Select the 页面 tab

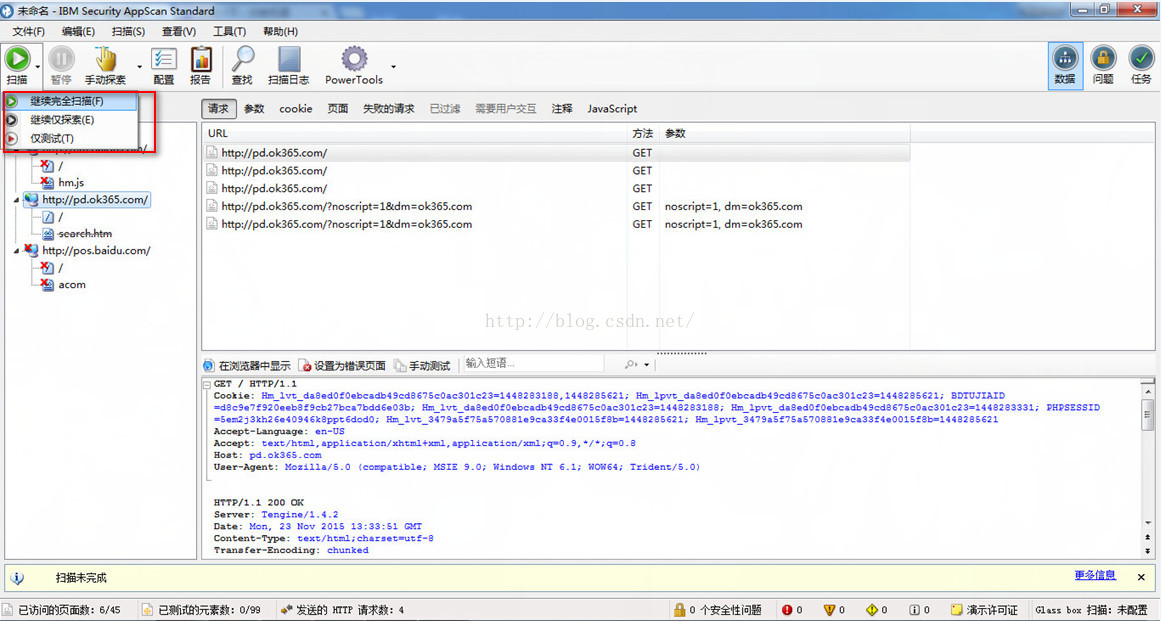tap(338, 108)
